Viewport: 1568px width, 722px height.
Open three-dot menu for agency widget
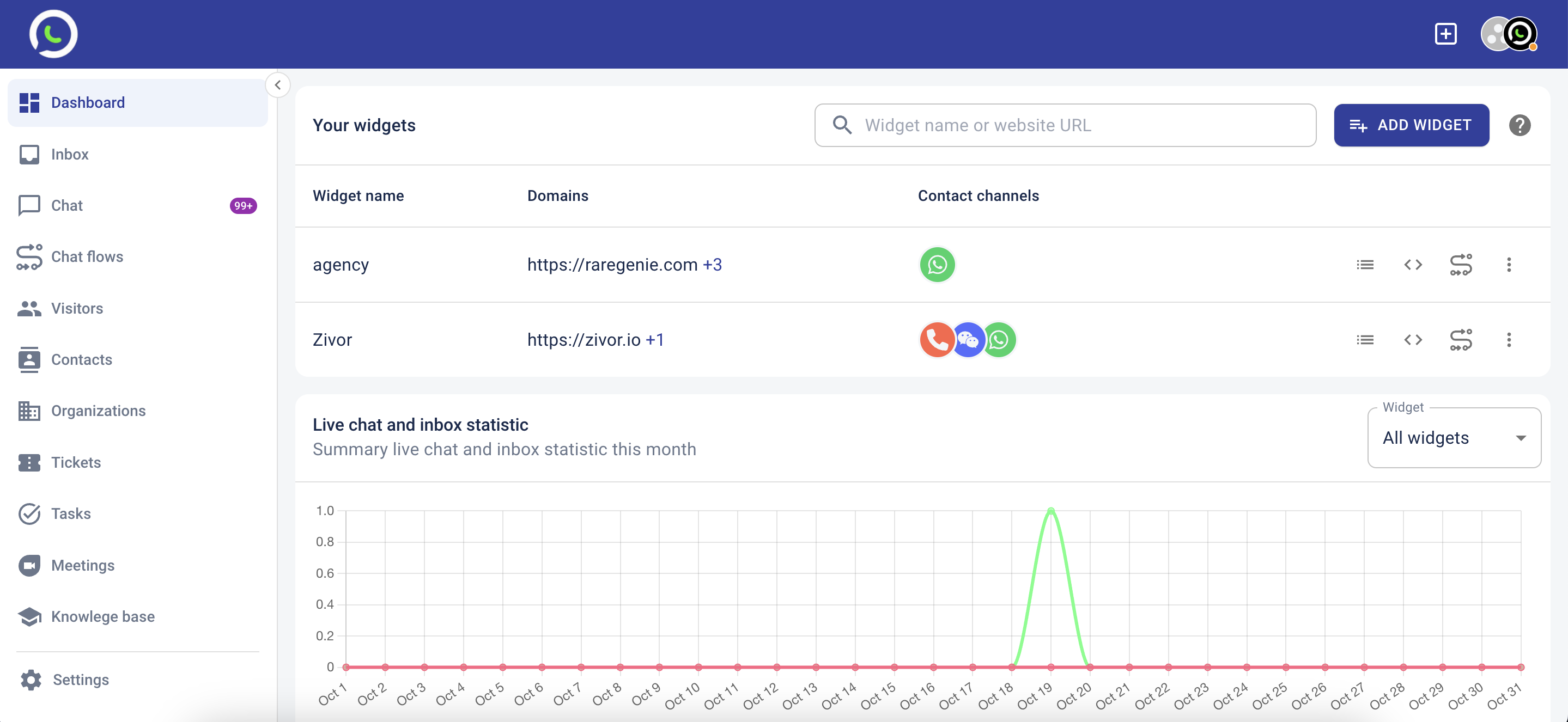[1509, 265]
